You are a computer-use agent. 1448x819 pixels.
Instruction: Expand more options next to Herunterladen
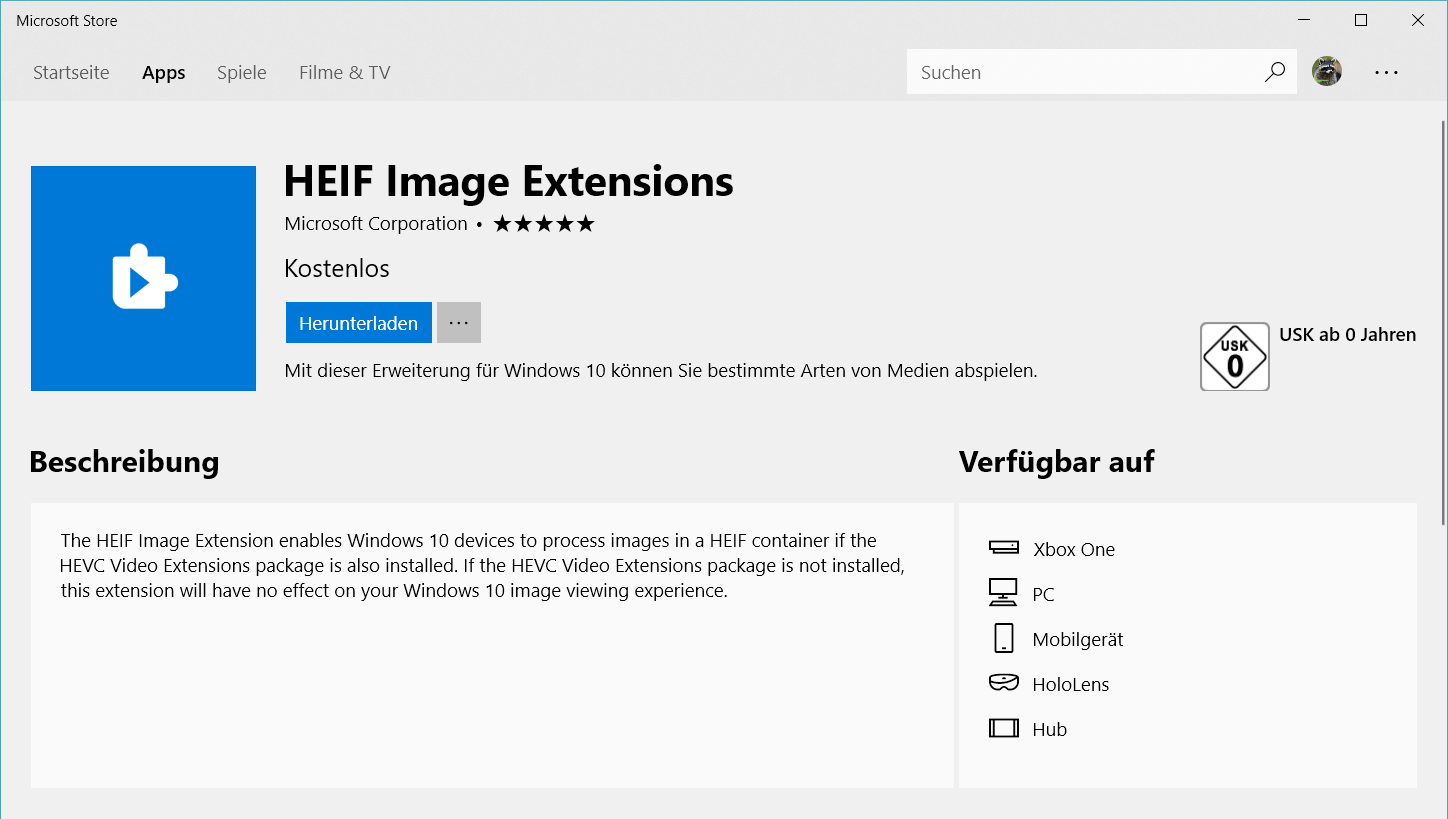(459, 323)
